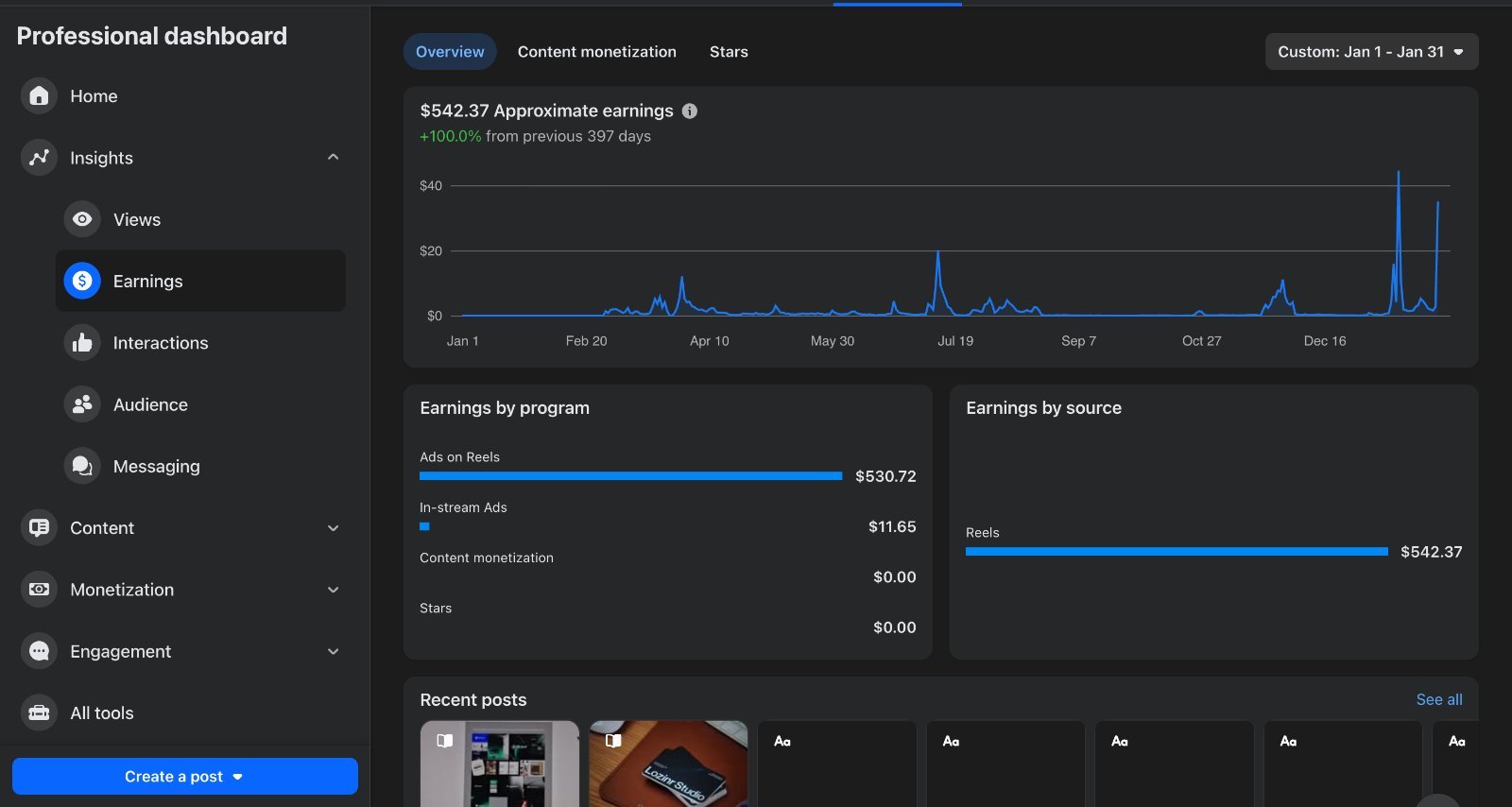Click the Earnings by source heading
Screen dimensions: 1512x807
pyautogui.click(x=1043, y=408)
